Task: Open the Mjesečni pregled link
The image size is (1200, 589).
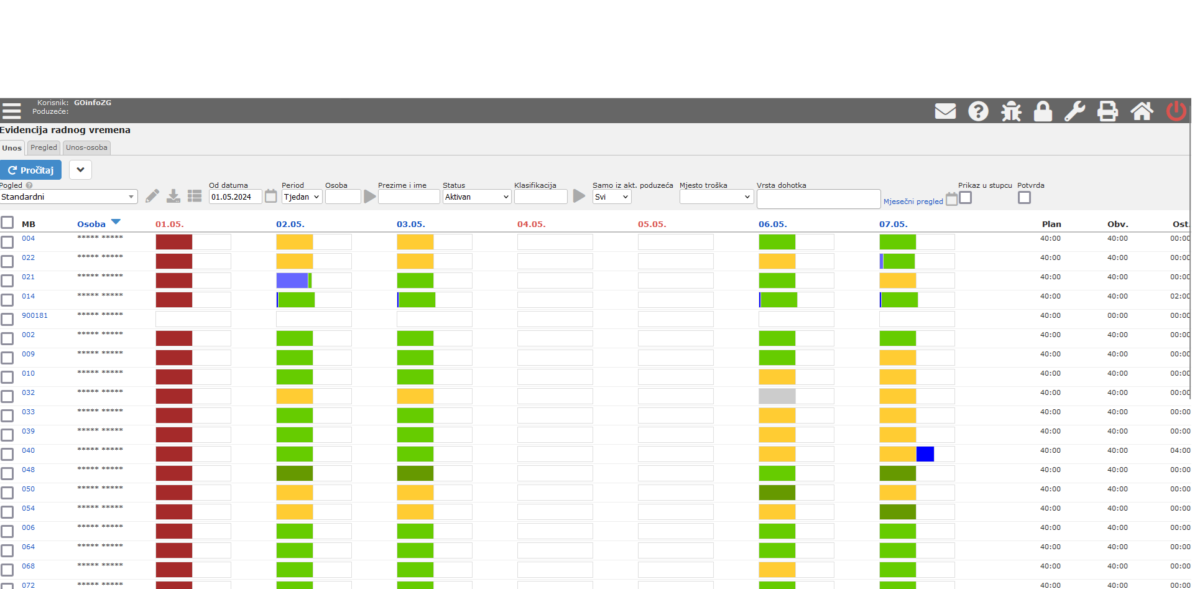Action: point(913,201)
